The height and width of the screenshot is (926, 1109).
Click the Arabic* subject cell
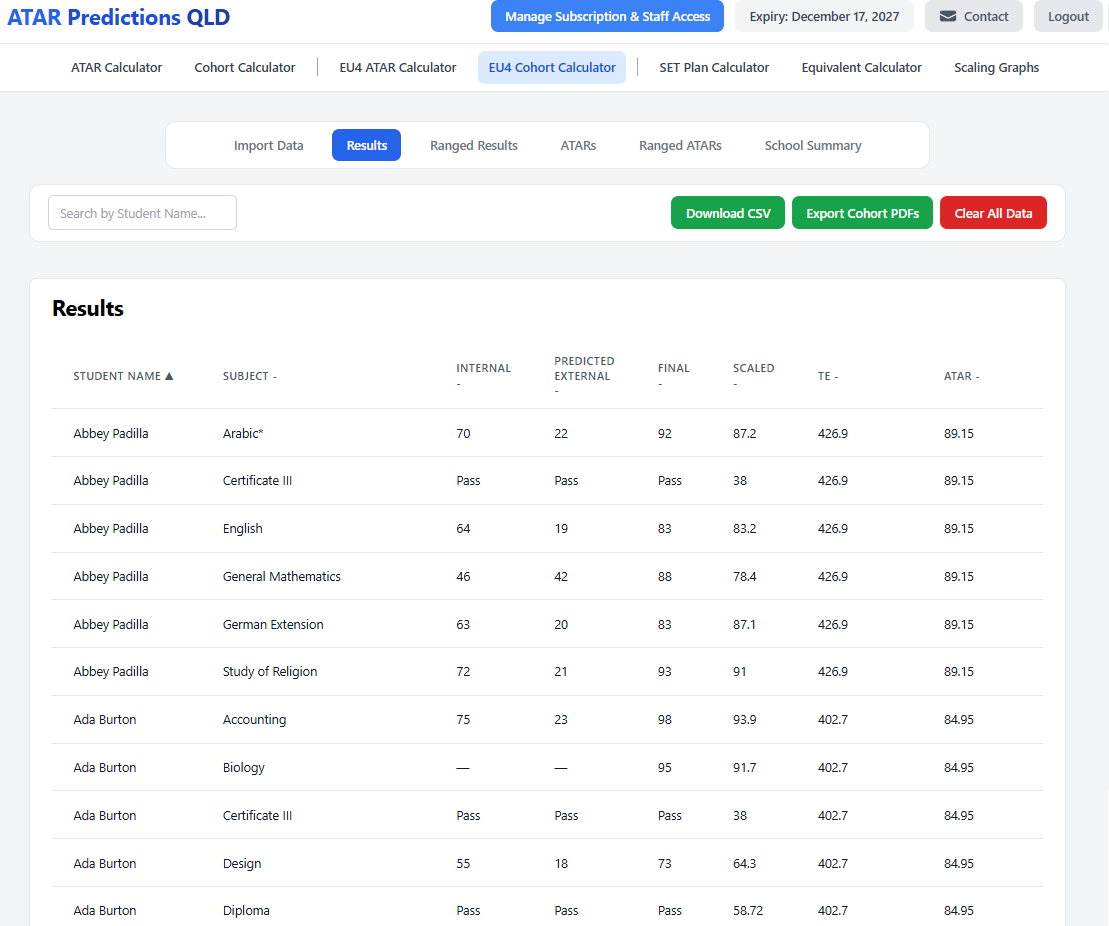243,433
